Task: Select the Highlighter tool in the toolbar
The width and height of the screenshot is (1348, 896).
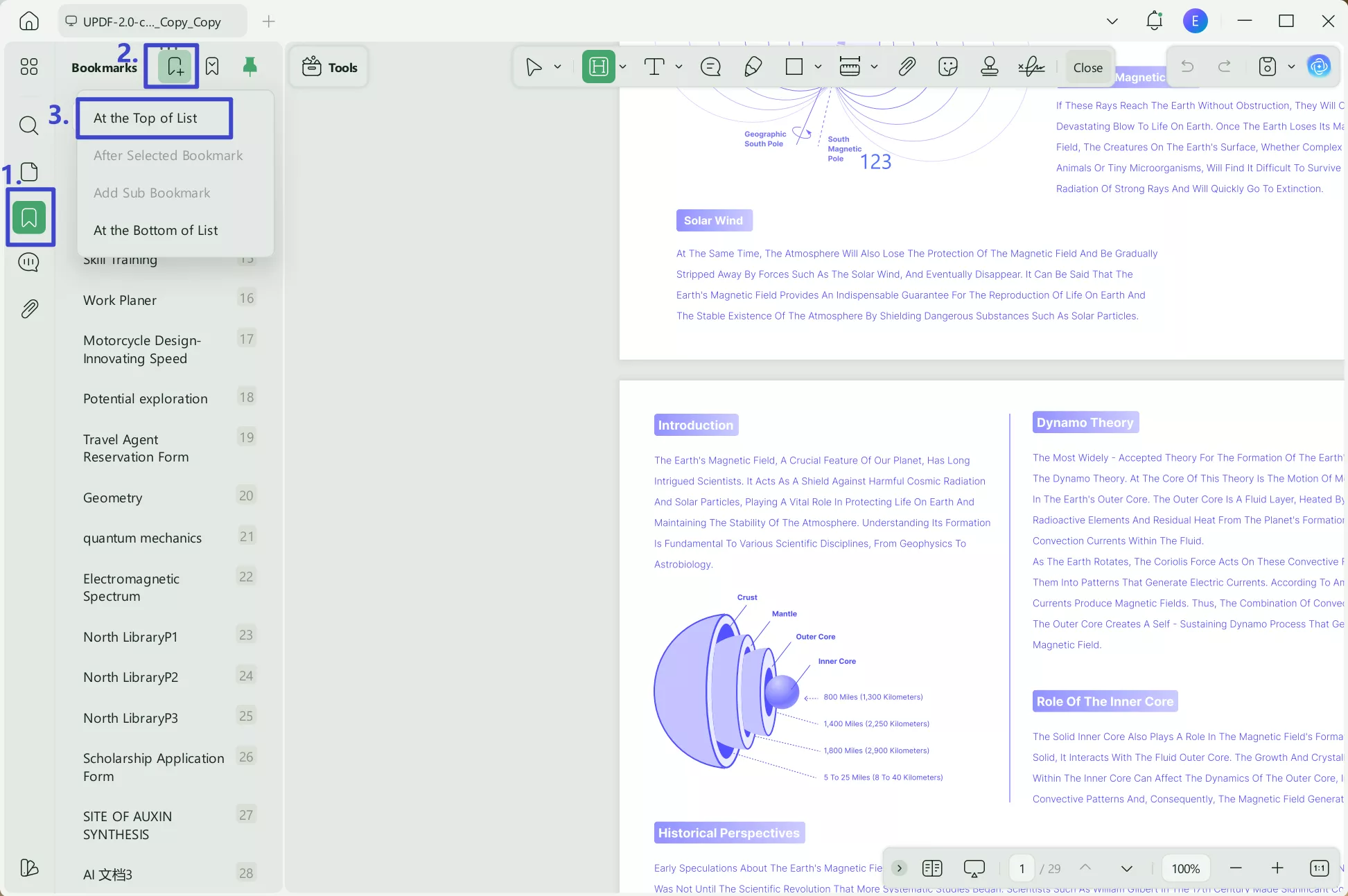Action: pos(597,67)
